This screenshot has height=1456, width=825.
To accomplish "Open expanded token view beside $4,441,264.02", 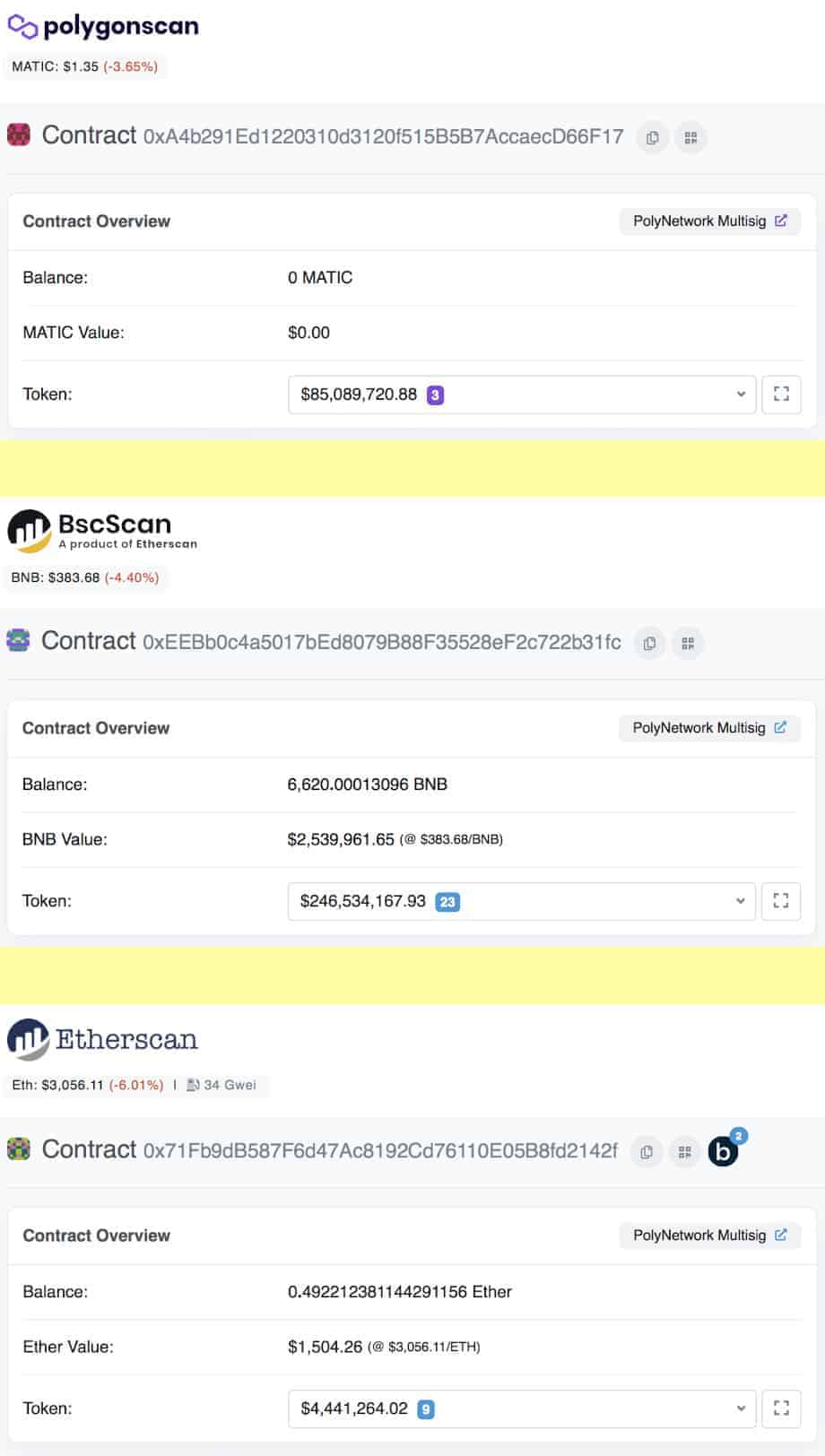I will (x=781, y=1408).
